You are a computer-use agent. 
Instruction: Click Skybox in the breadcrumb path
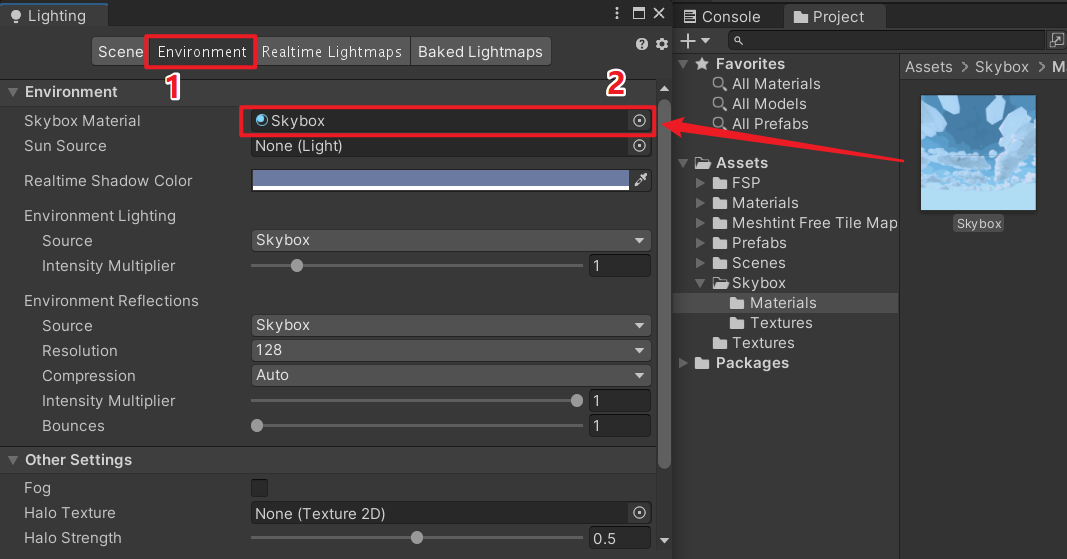tap(1002, 67)
